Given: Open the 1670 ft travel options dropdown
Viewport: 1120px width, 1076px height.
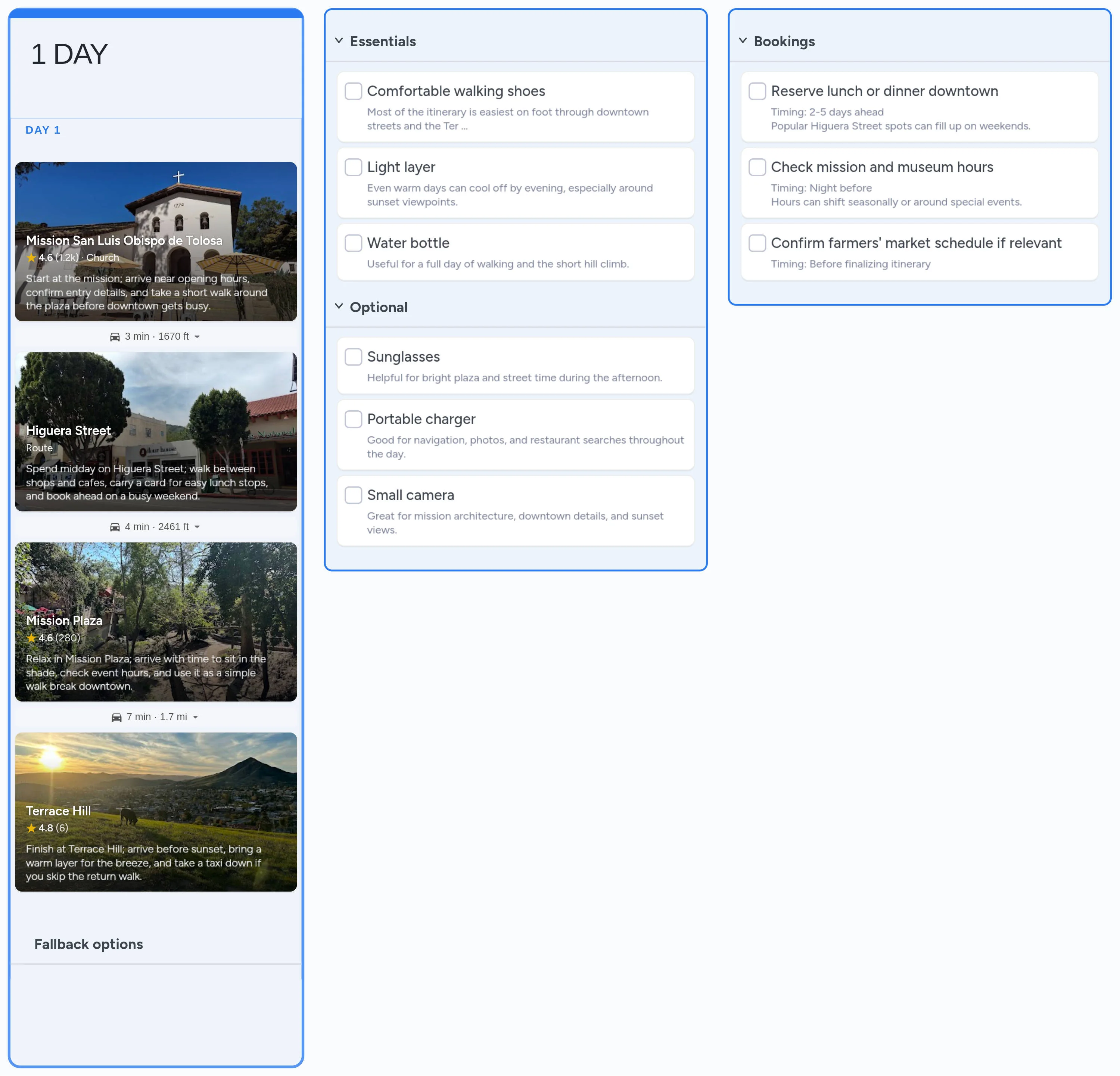Looking at the screenshot, I should click(197, 336).
